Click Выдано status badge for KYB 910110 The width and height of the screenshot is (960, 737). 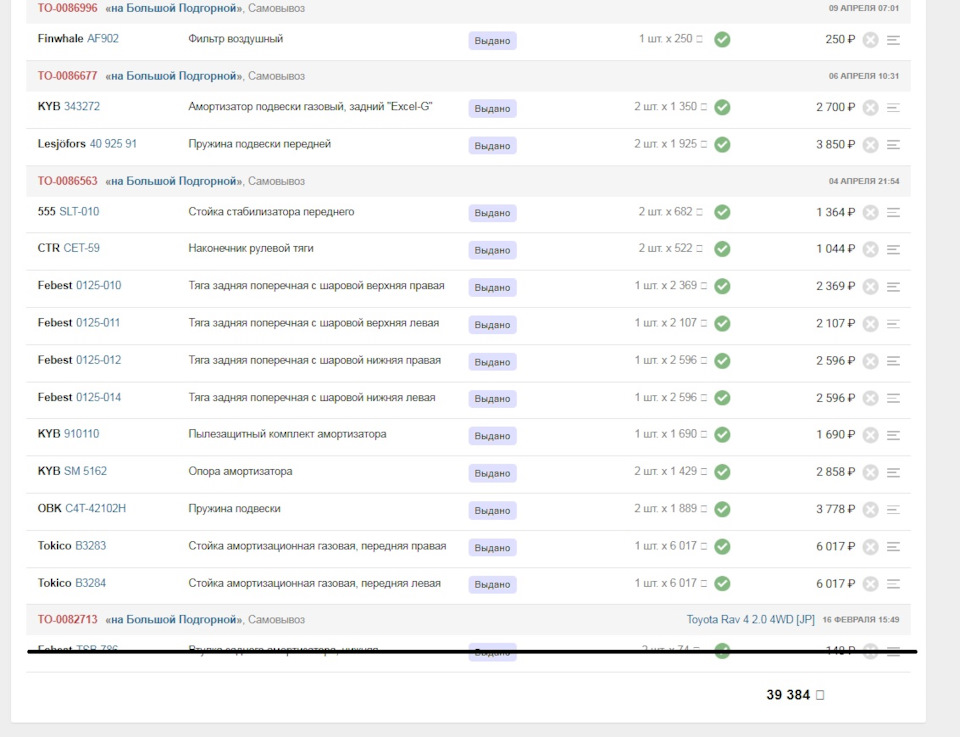click(492, 436)
